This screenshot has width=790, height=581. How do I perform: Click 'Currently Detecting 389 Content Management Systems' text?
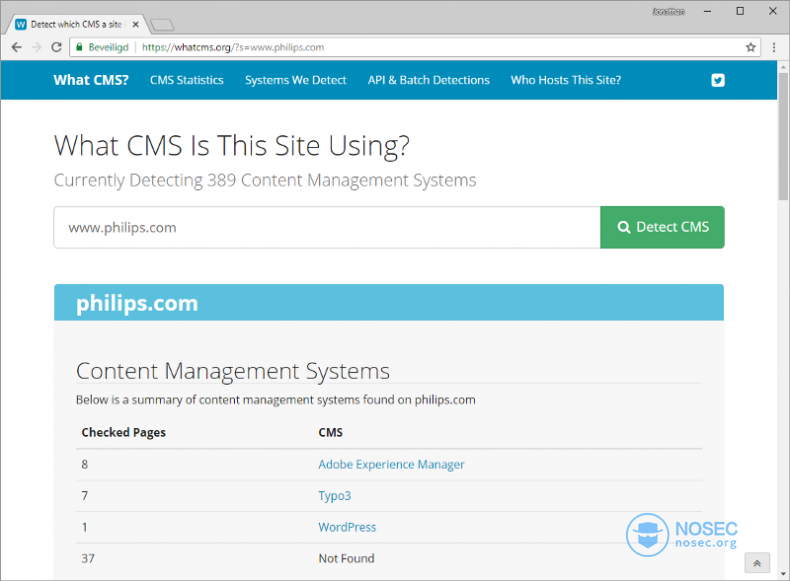(x=265, y=180)
